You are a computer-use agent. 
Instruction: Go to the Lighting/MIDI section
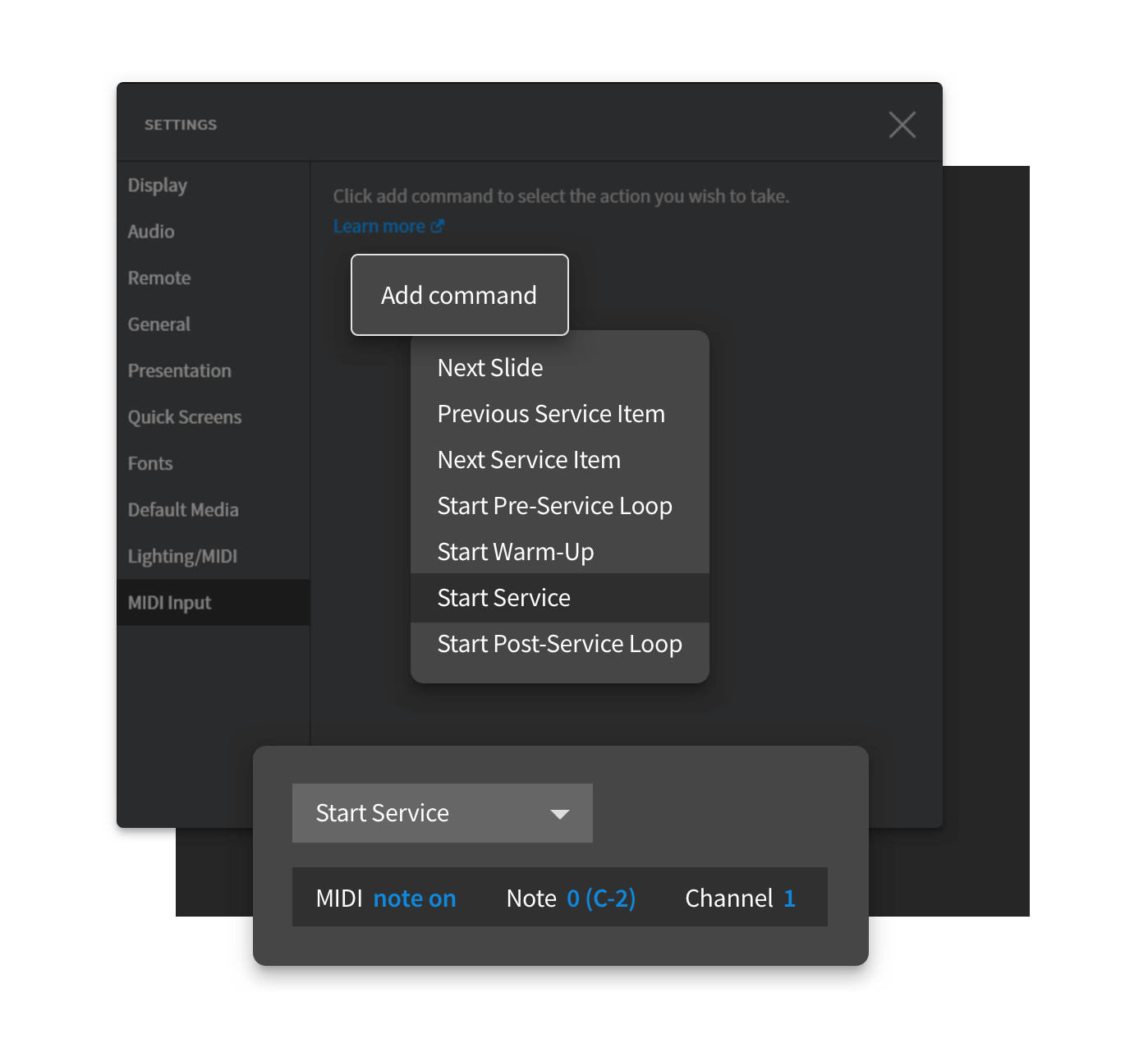pos(214,556)
